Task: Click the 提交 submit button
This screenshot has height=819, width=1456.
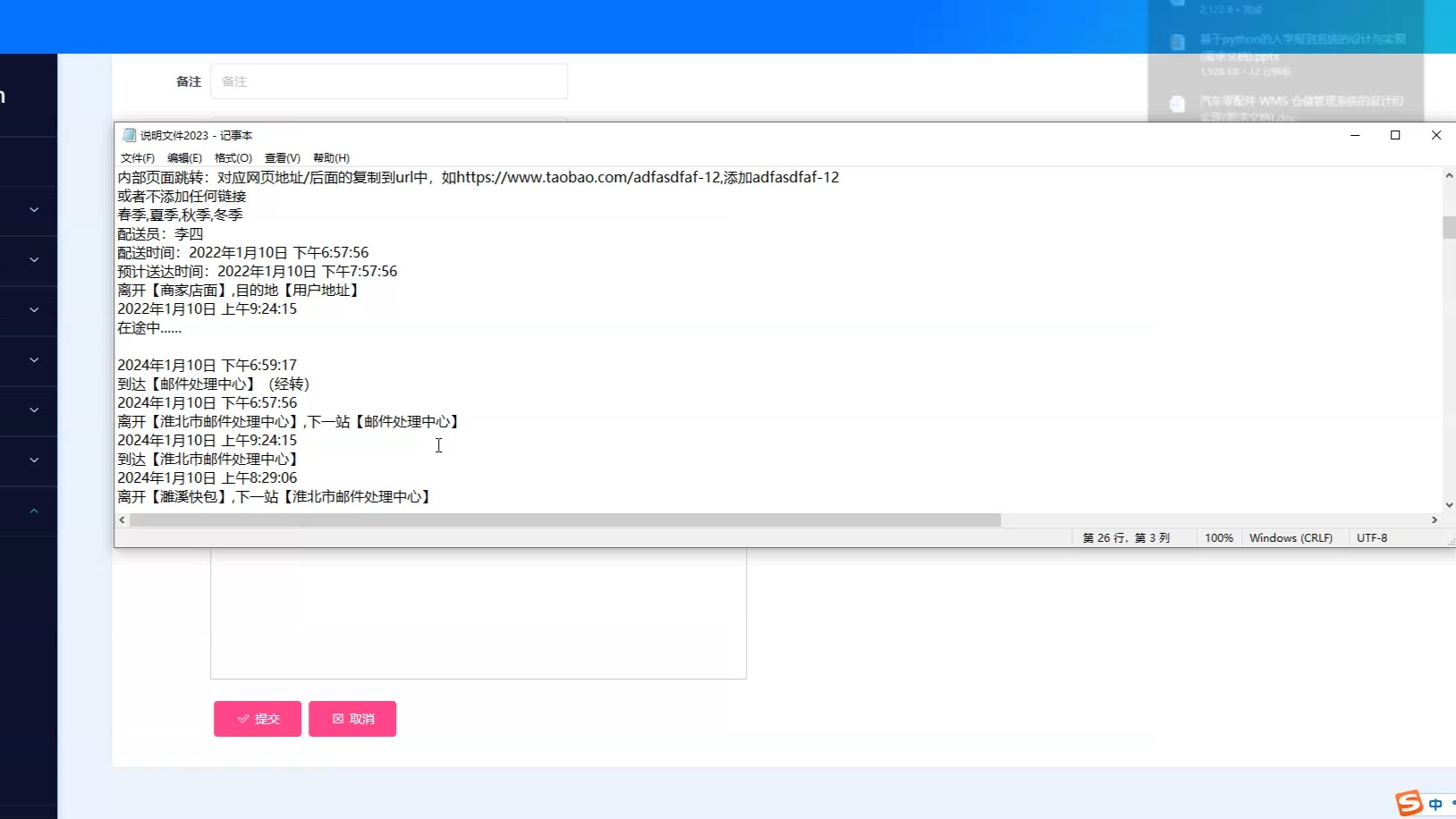Action: point(258,719)
